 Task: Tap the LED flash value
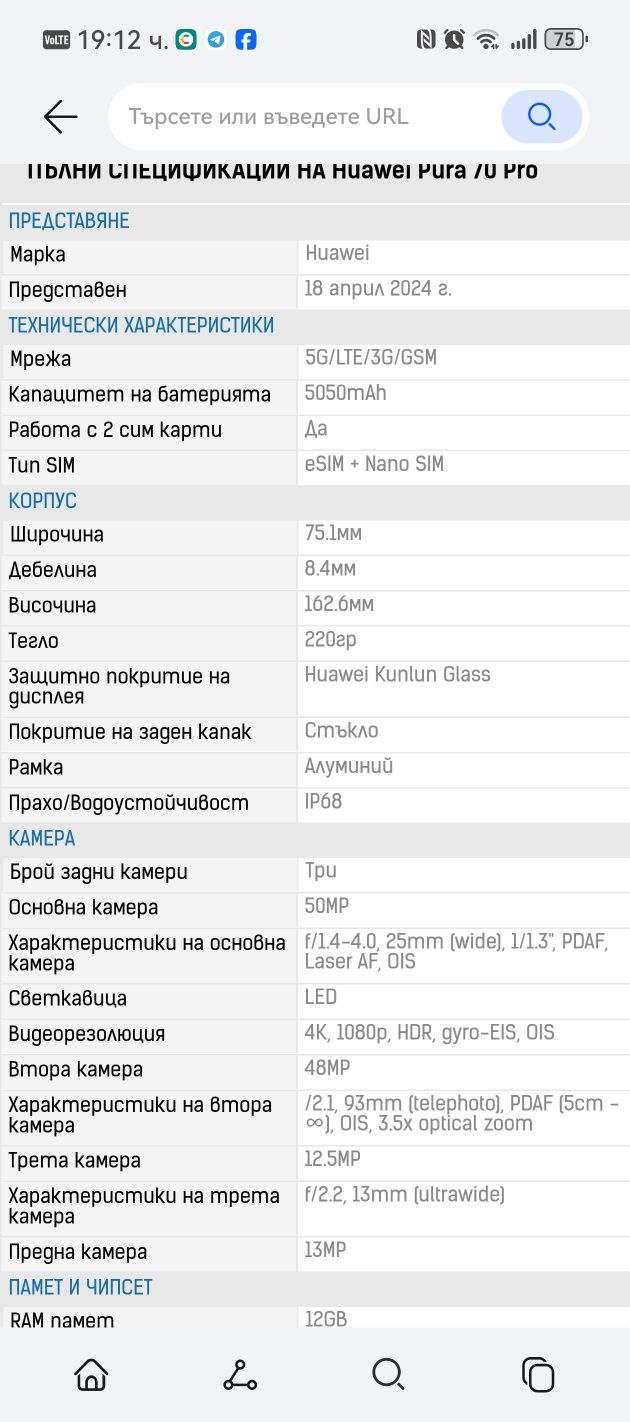click(x=321, y=997)
